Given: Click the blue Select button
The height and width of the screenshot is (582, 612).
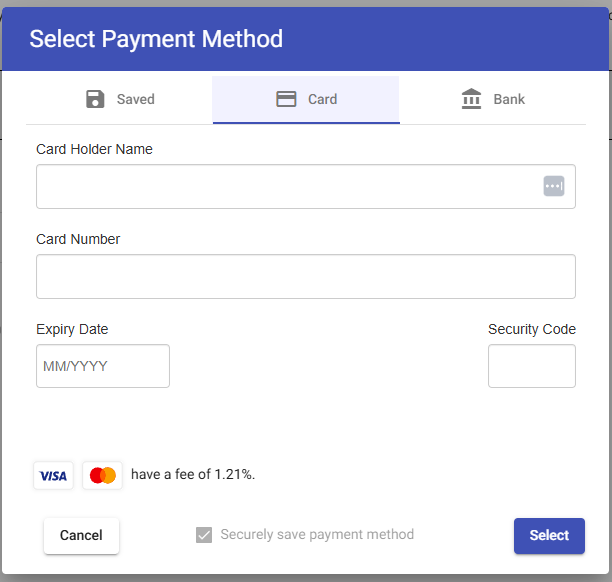Looking at the screenshot, I should pyautogui.click(x=549, y=536).
